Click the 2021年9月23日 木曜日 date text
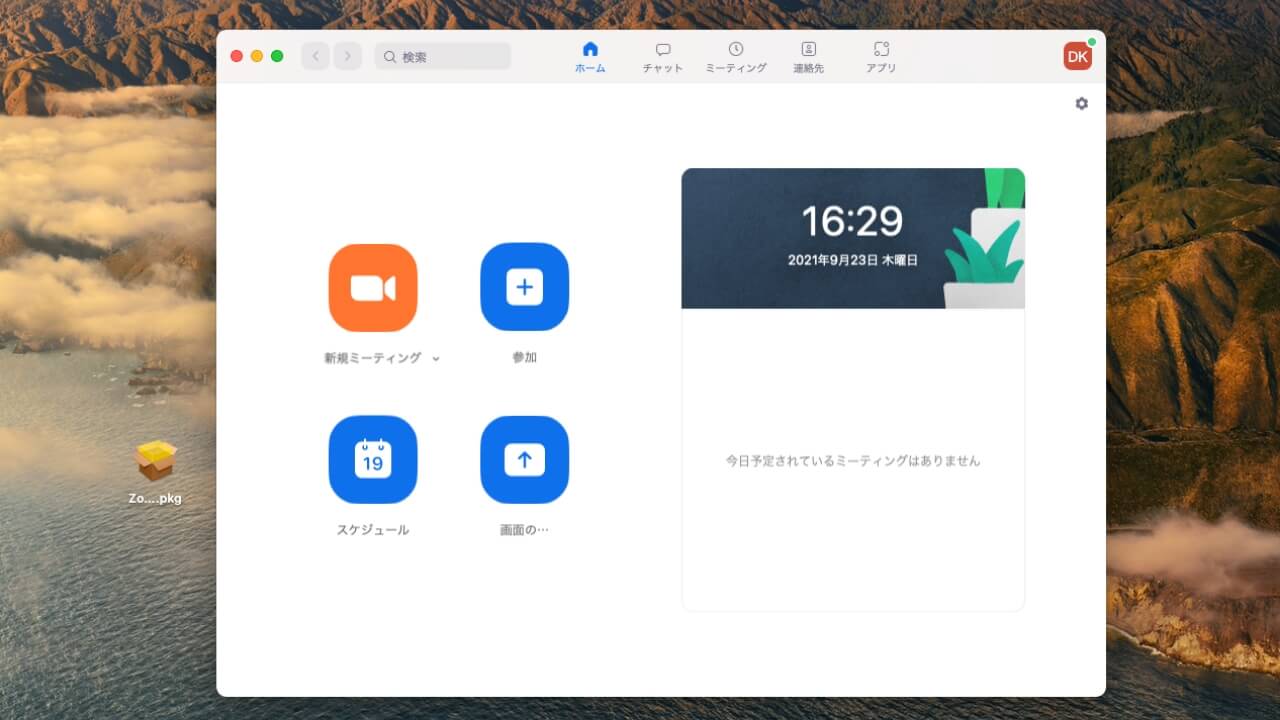 (853, 260)
